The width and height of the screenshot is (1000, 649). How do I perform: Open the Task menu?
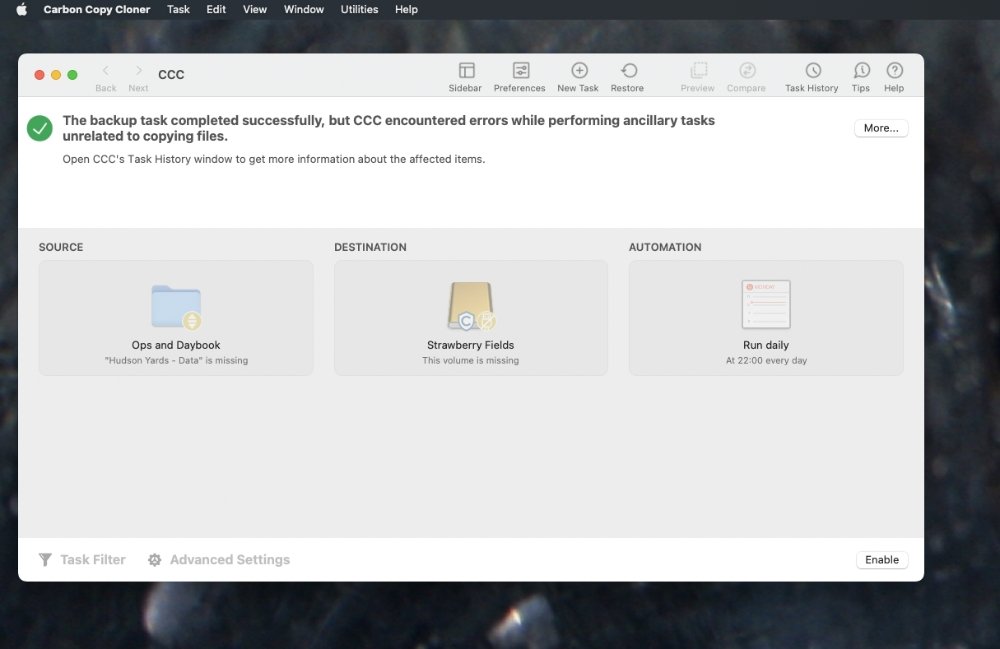[178, 10]
